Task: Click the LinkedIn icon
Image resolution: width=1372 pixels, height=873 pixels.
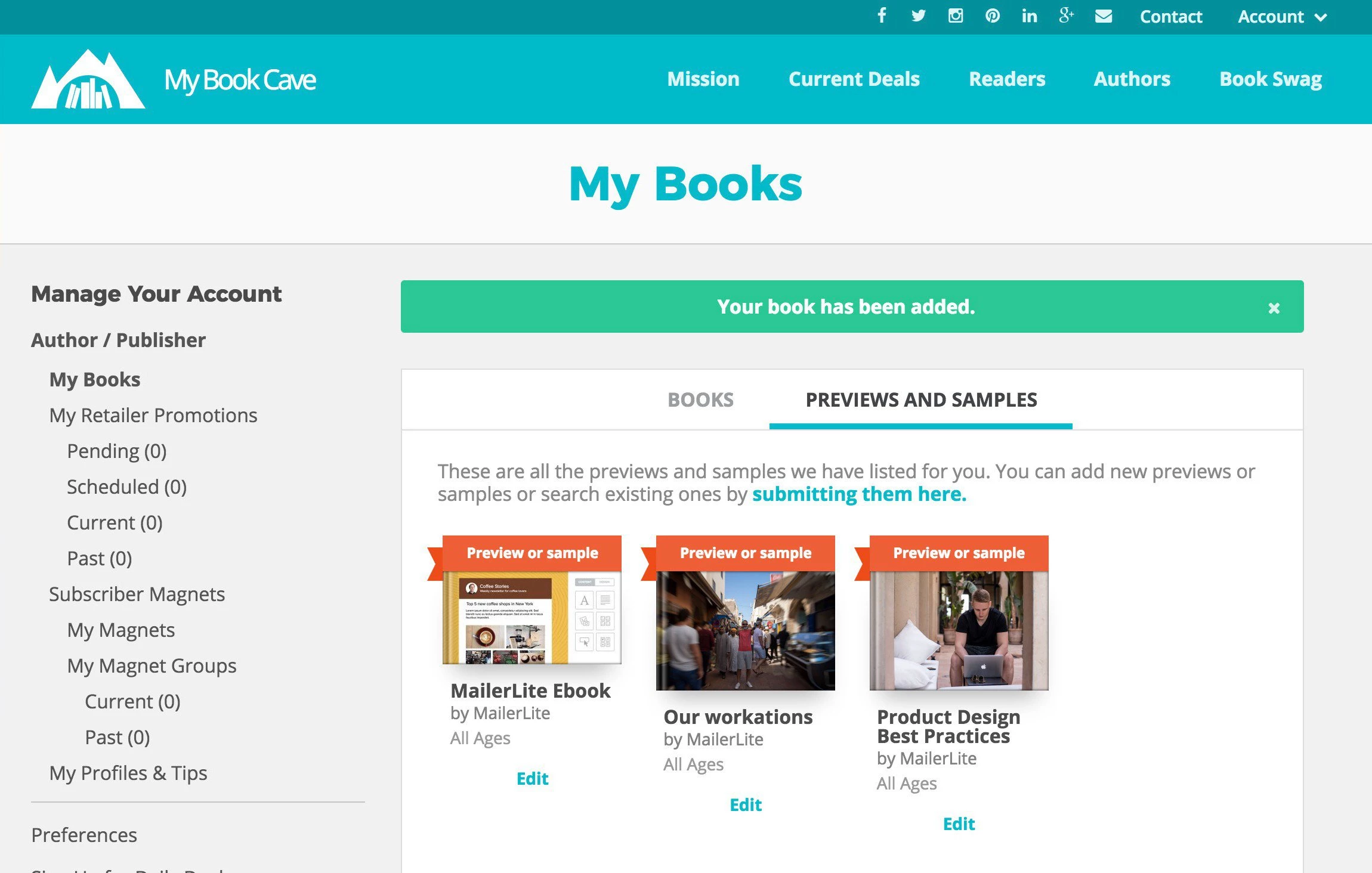Action: coord(1030,16)
